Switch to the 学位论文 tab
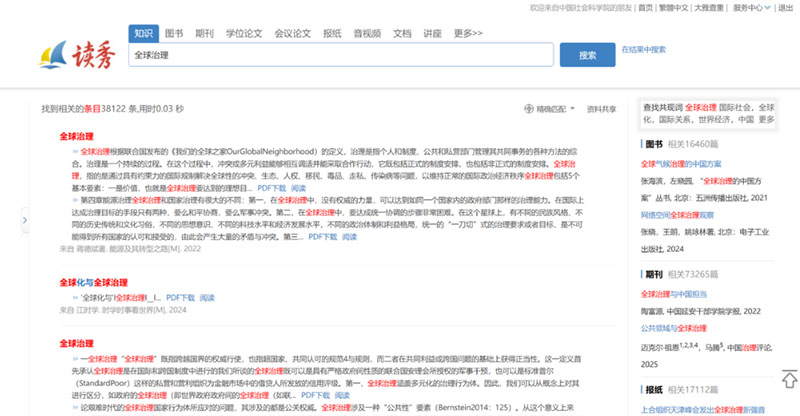 244,32
